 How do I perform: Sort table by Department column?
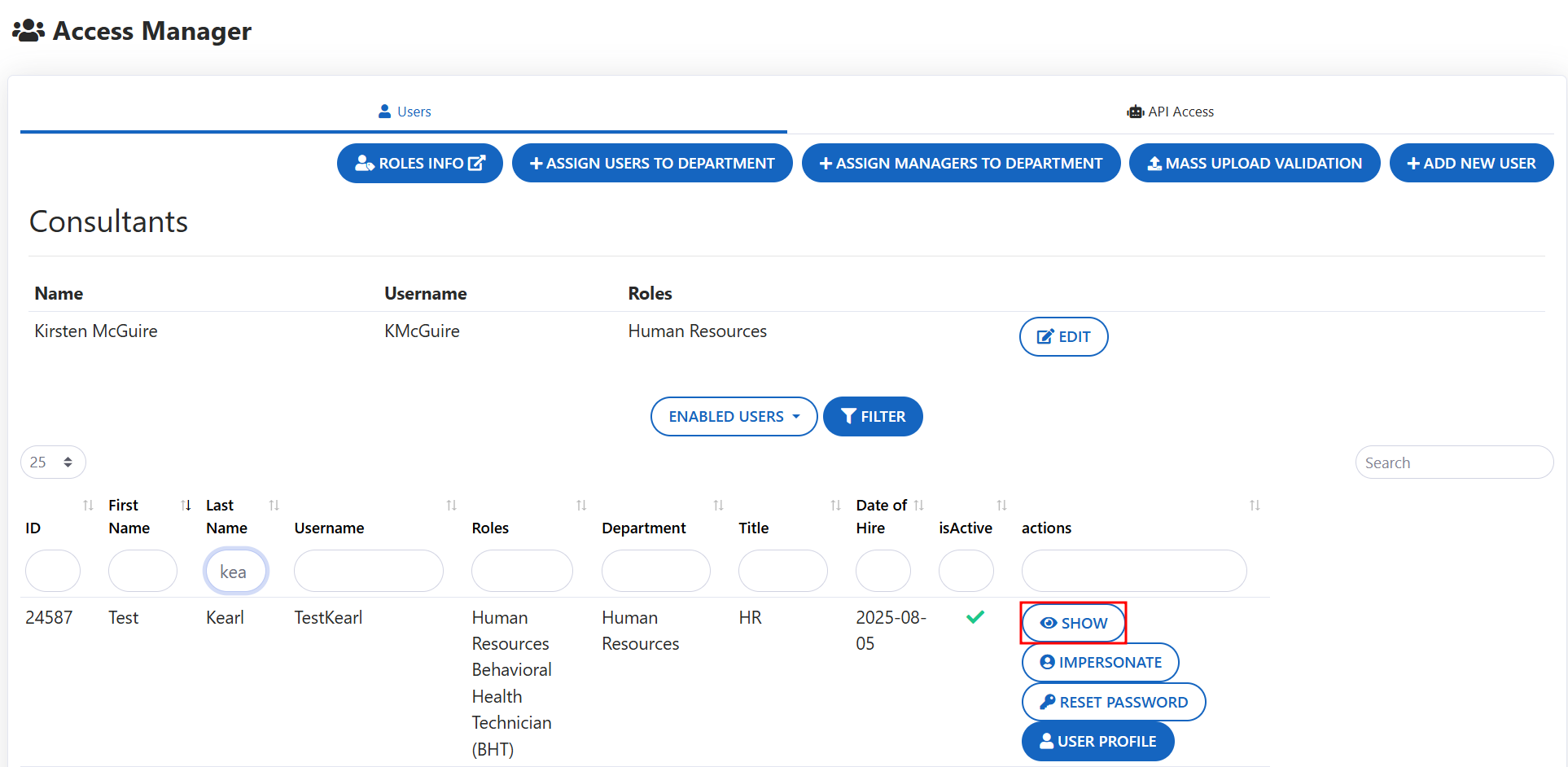(x=643, y=528)
